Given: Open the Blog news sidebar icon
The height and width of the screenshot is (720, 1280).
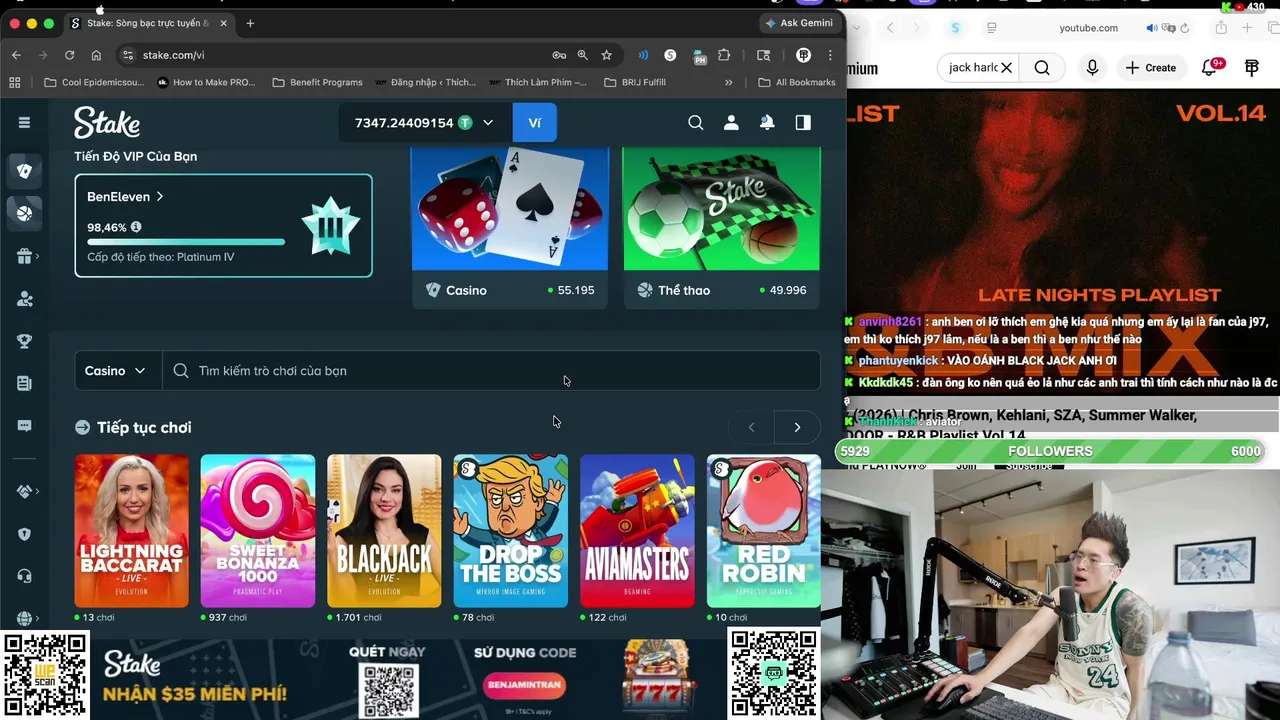Looking at the screenshot, I should point(25,383).
